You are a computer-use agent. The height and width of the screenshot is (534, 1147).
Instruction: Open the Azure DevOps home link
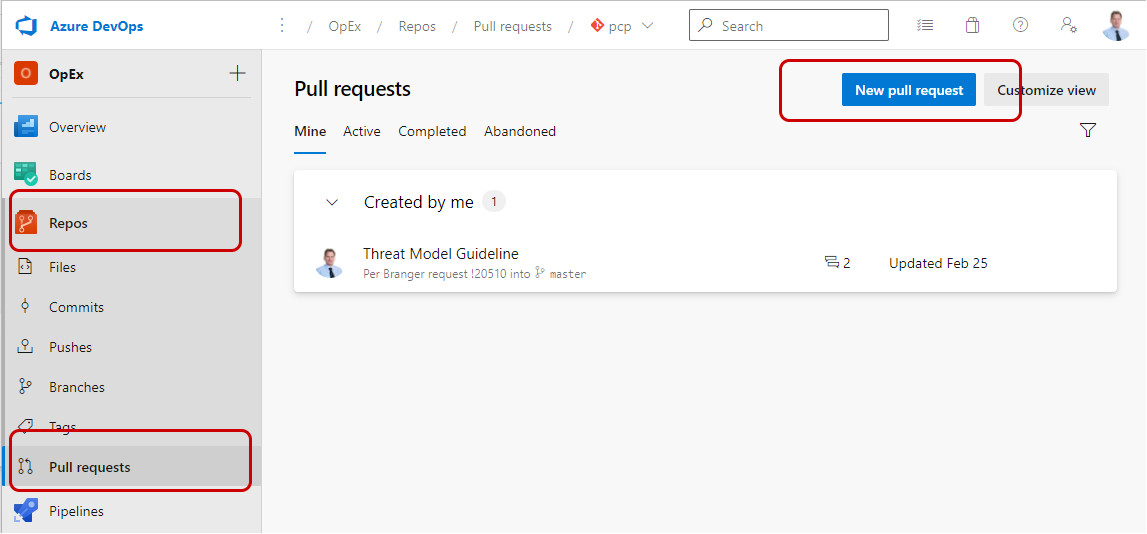[97, 26]
